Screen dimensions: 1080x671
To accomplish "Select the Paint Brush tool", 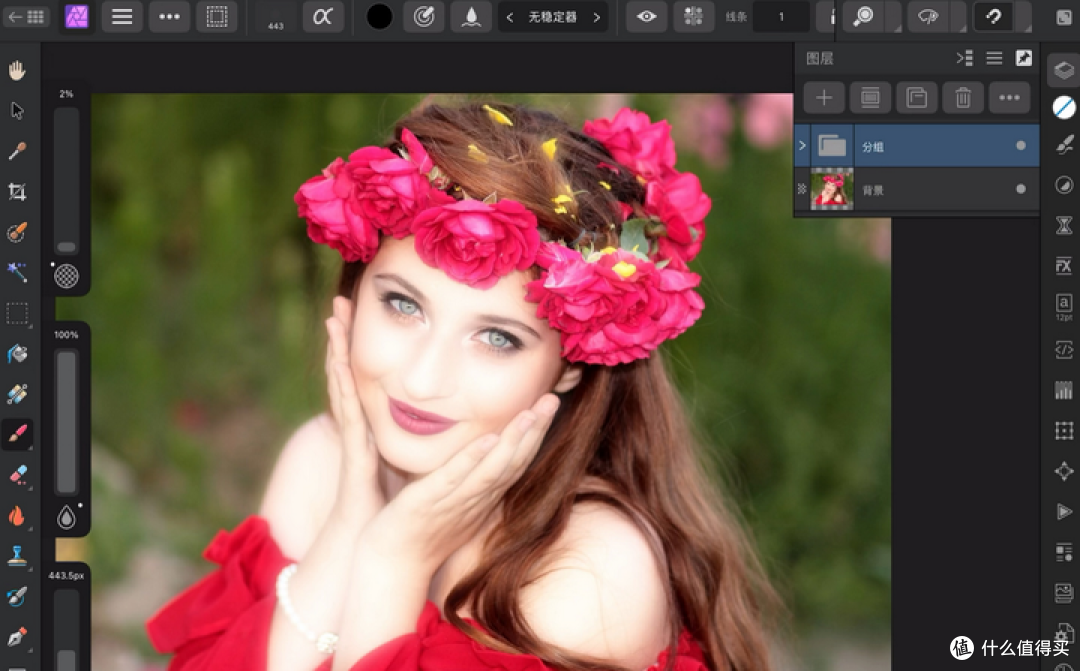I will [x=17, y=433].
